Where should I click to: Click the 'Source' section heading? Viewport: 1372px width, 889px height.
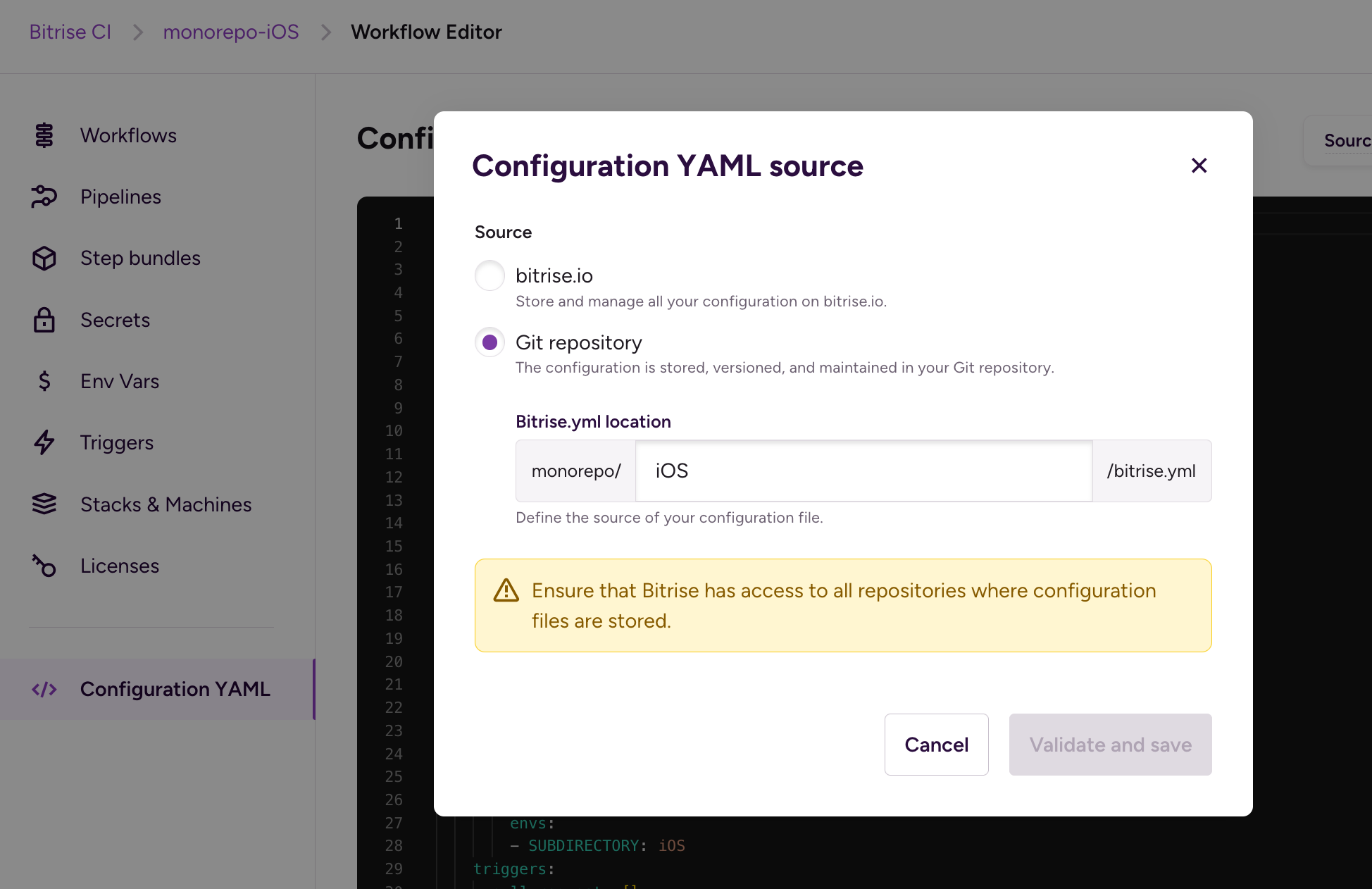[503, 232]
